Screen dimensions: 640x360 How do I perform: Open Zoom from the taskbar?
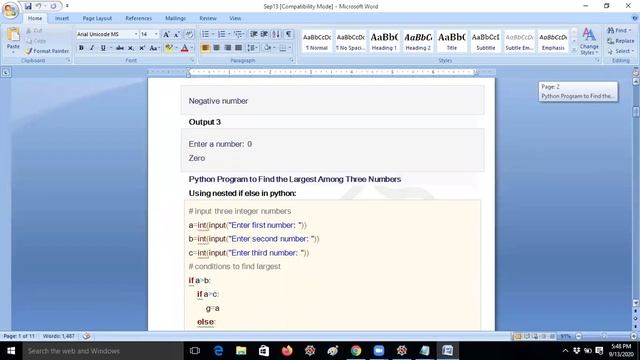click(x=379, y=351)
